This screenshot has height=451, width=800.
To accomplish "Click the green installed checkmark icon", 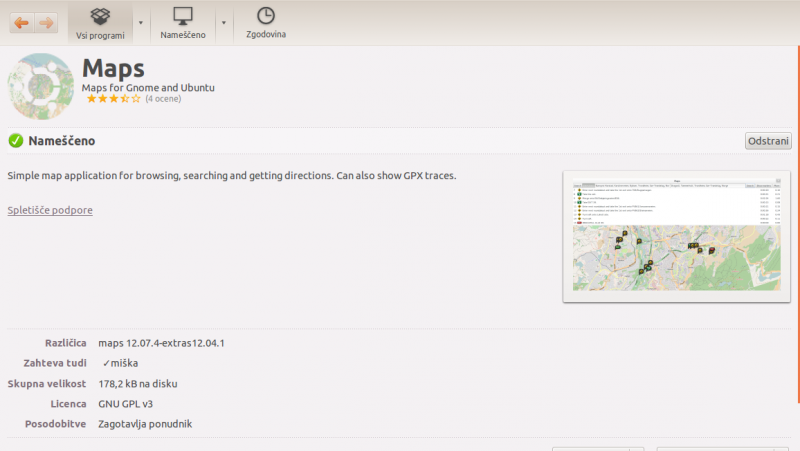I will pyautogui.click(x=16, y=141).
